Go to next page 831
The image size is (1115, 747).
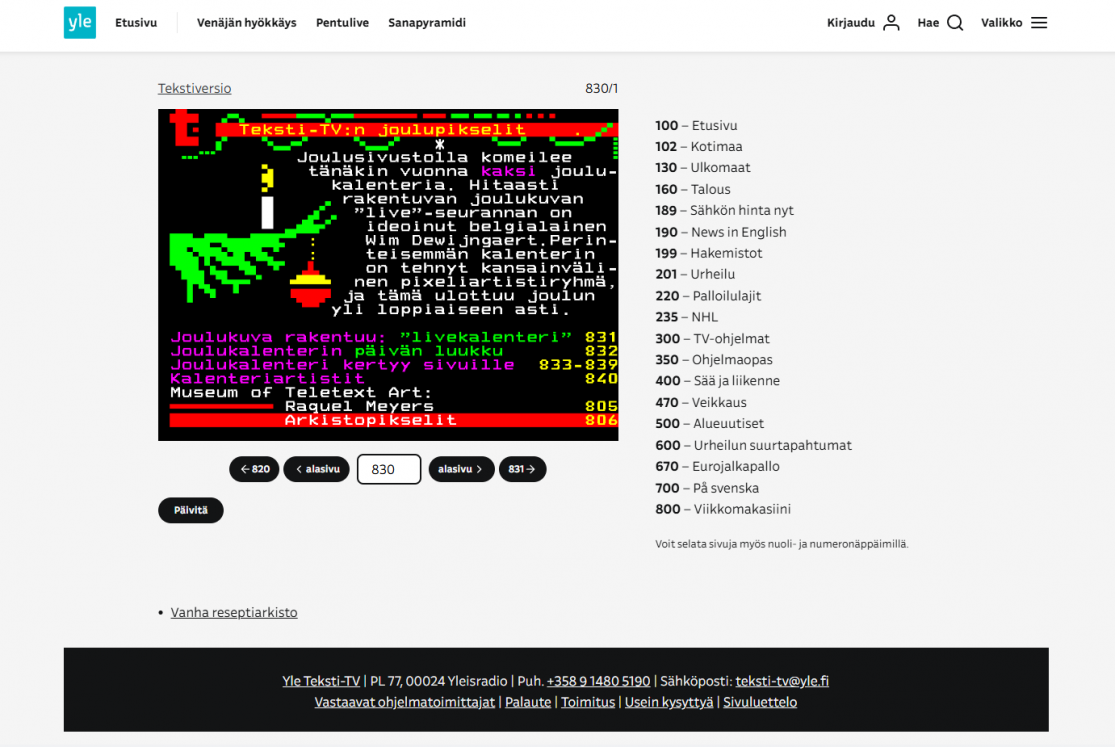522,469
